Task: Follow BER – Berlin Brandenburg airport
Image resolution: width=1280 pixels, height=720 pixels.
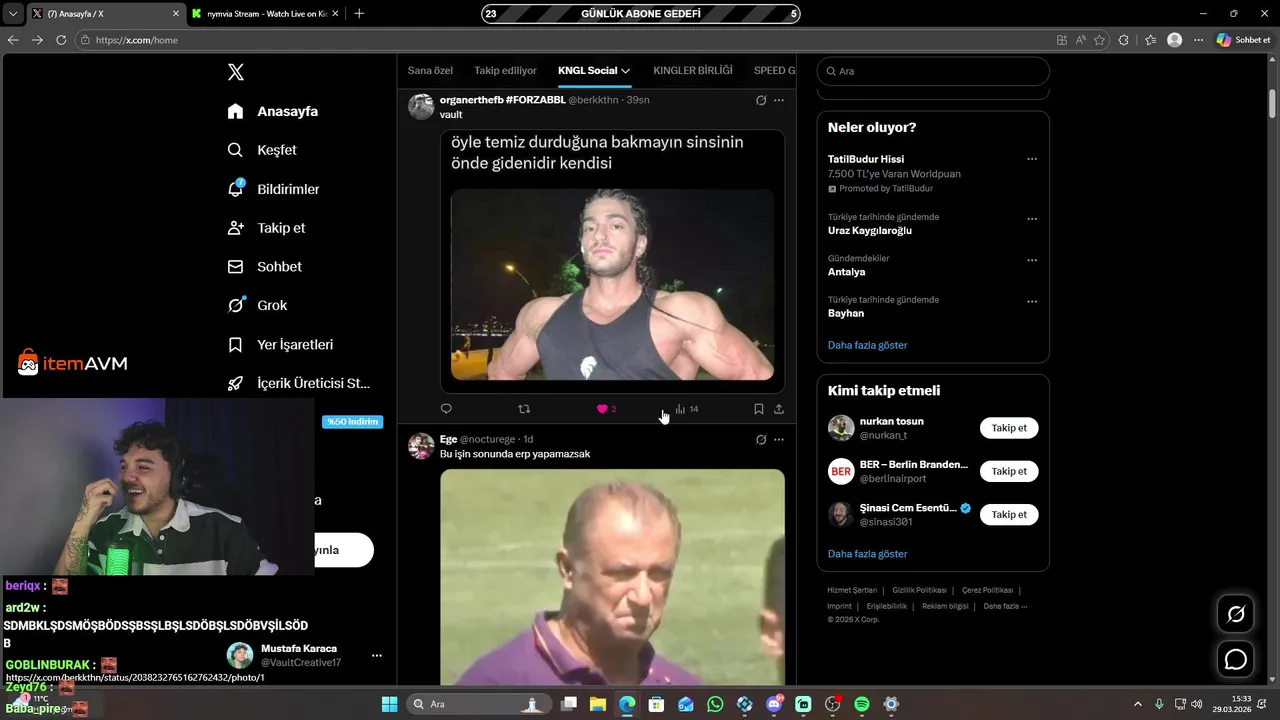Action: pos(1009,471)
